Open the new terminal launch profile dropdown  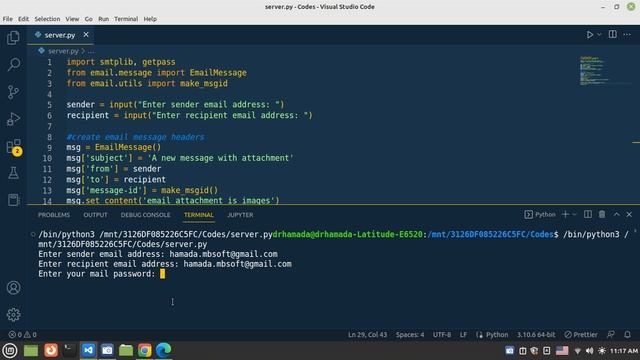click(574, 214)
